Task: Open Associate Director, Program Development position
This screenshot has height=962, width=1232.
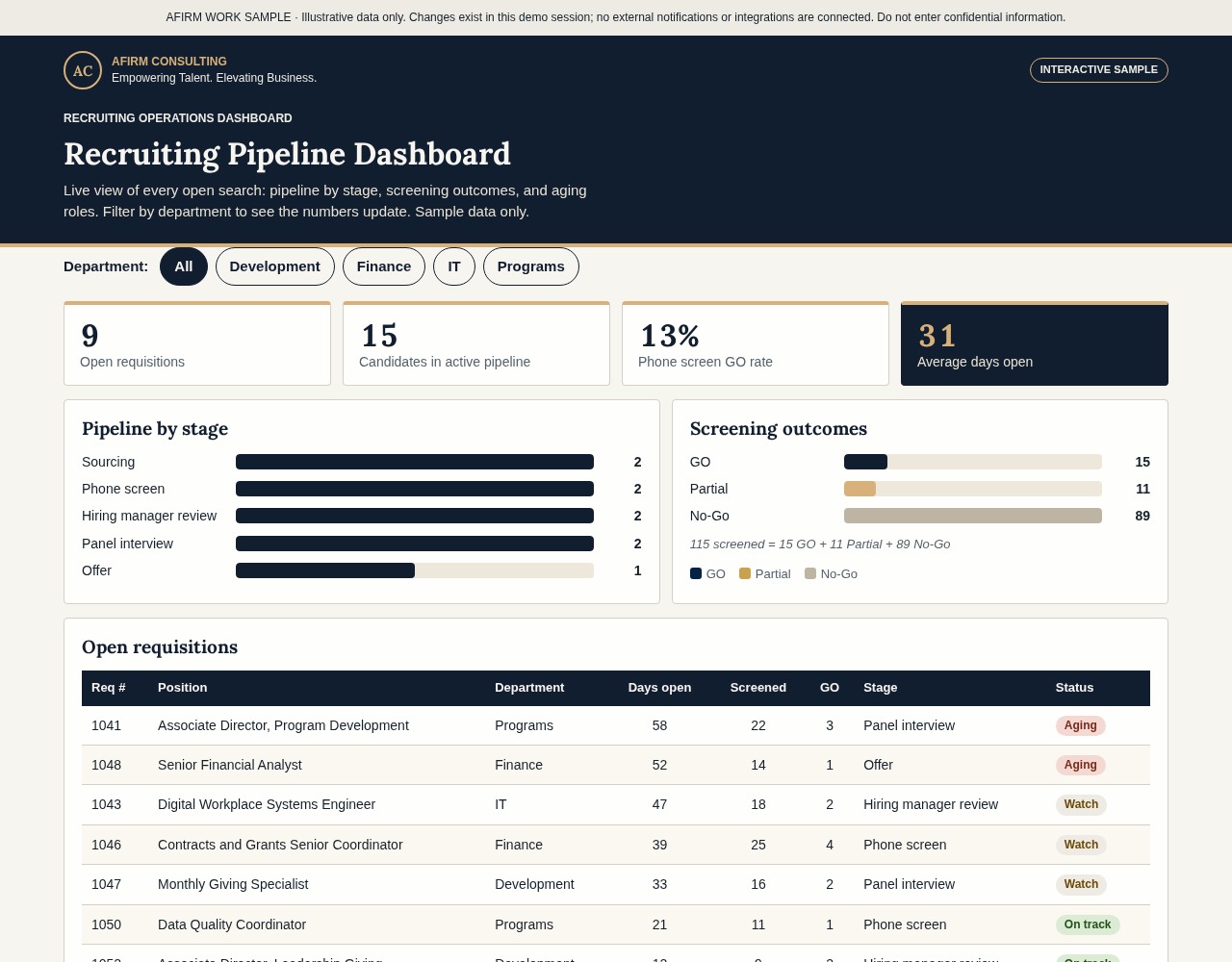Action: (283, 725)
